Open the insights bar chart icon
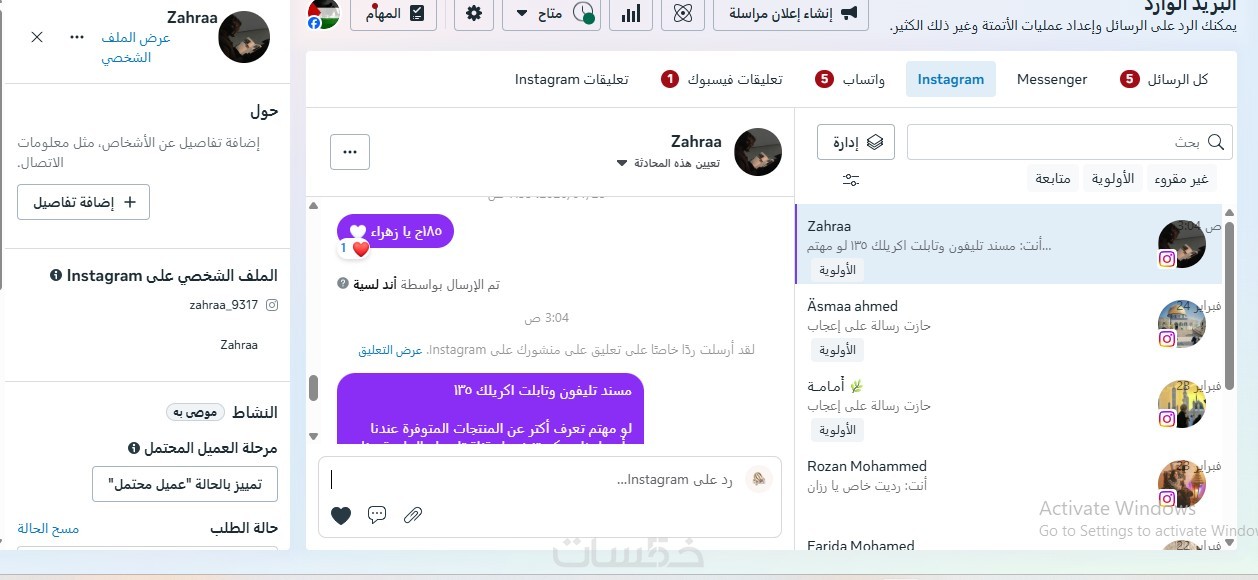1258x580 pixels. (x=631, y=13)
